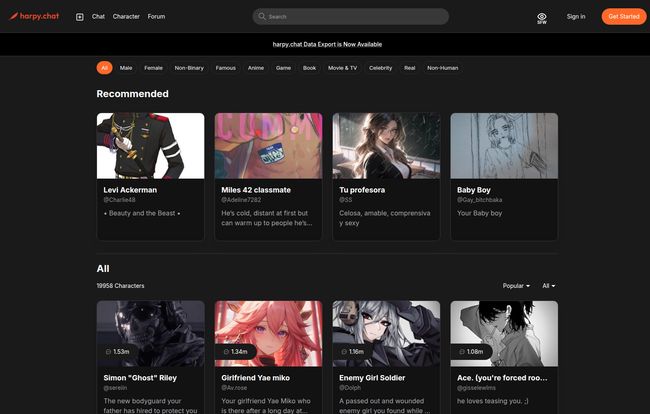Click the Levi Ackerman title
The height and width of the screenshot is (414, 650).
[130, 190]
